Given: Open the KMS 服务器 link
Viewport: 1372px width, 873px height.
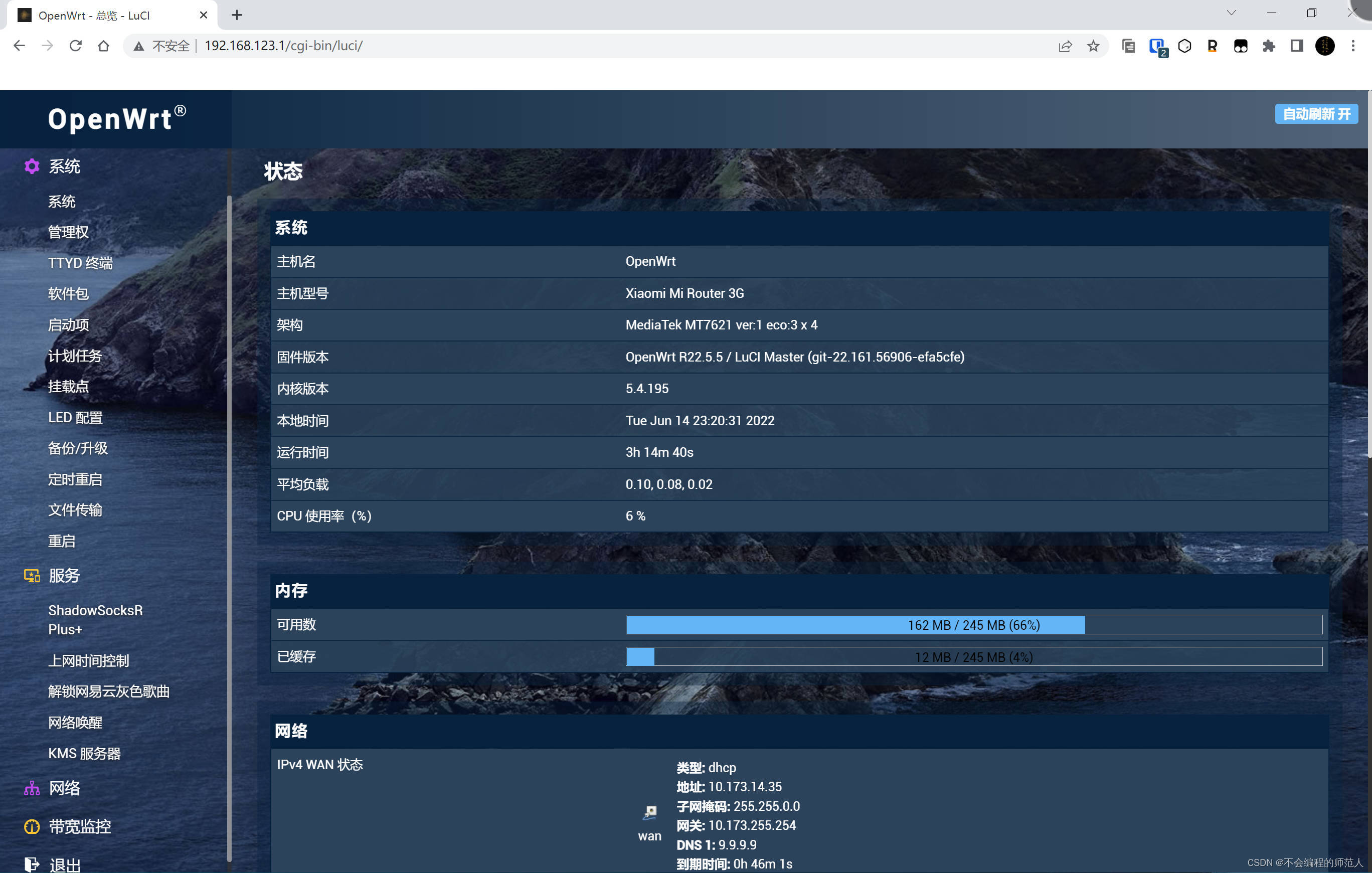Looking at the screenshot, I should [x=84, y=753].
